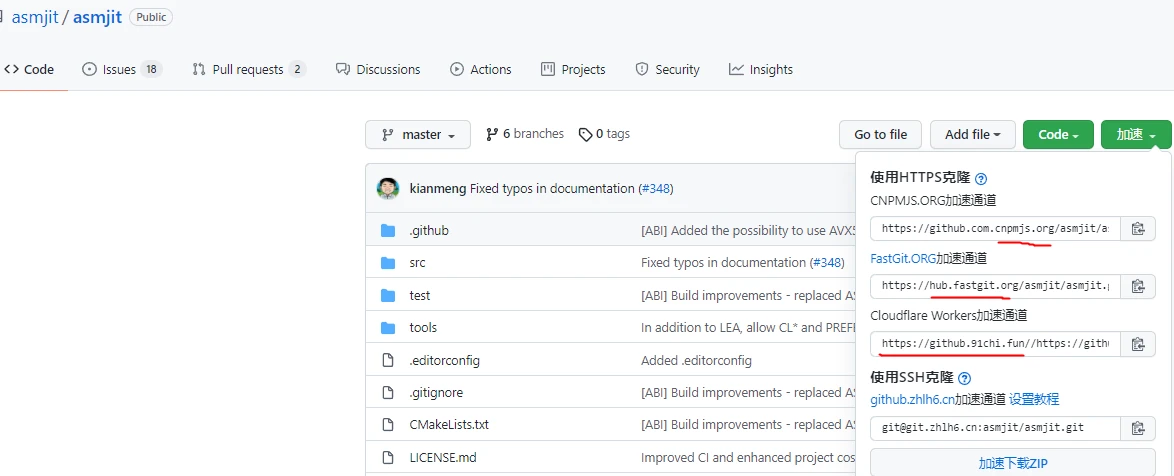Open help icon beside 使用SSH克隆
Screen dimensions: 1174x476
(964, 378)
